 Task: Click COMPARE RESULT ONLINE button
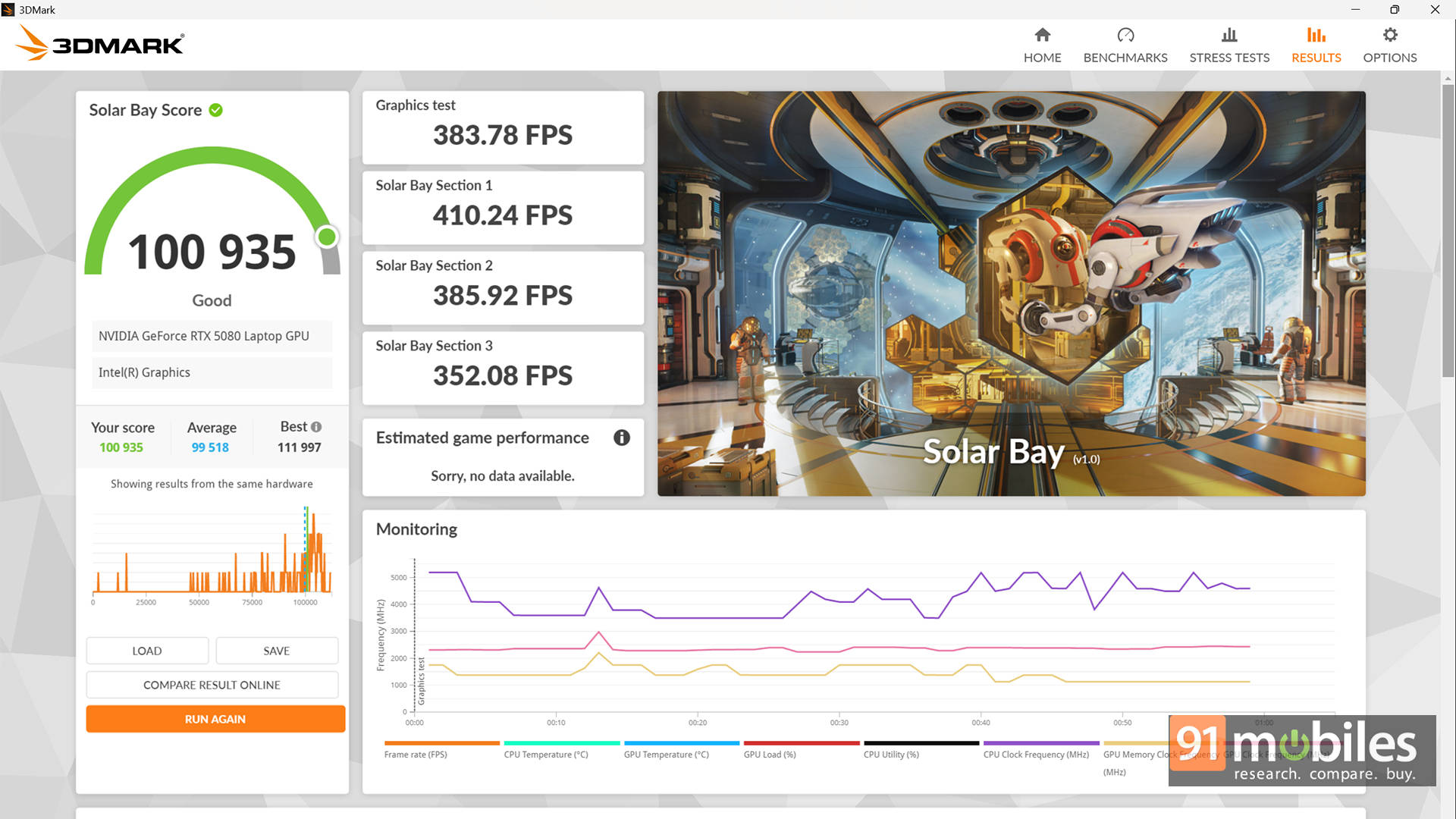click(x=212, y=685)
